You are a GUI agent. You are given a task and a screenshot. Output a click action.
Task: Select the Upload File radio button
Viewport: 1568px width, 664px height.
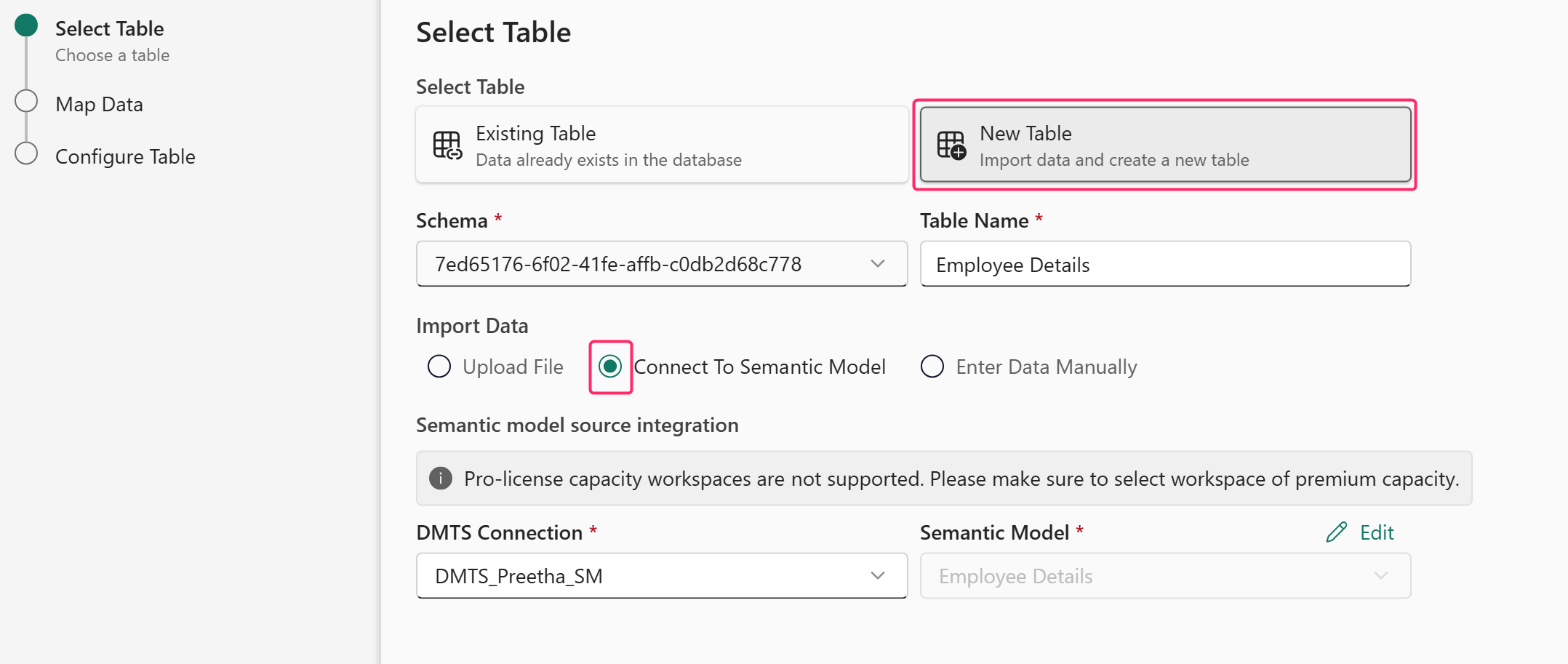coord(439,367)
